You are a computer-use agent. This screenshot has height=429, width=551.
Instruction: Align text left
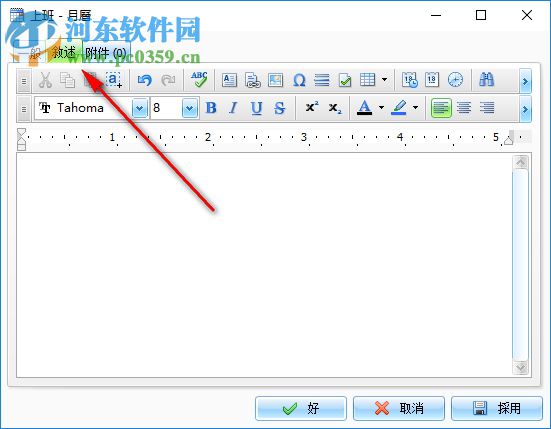(441, 108)
